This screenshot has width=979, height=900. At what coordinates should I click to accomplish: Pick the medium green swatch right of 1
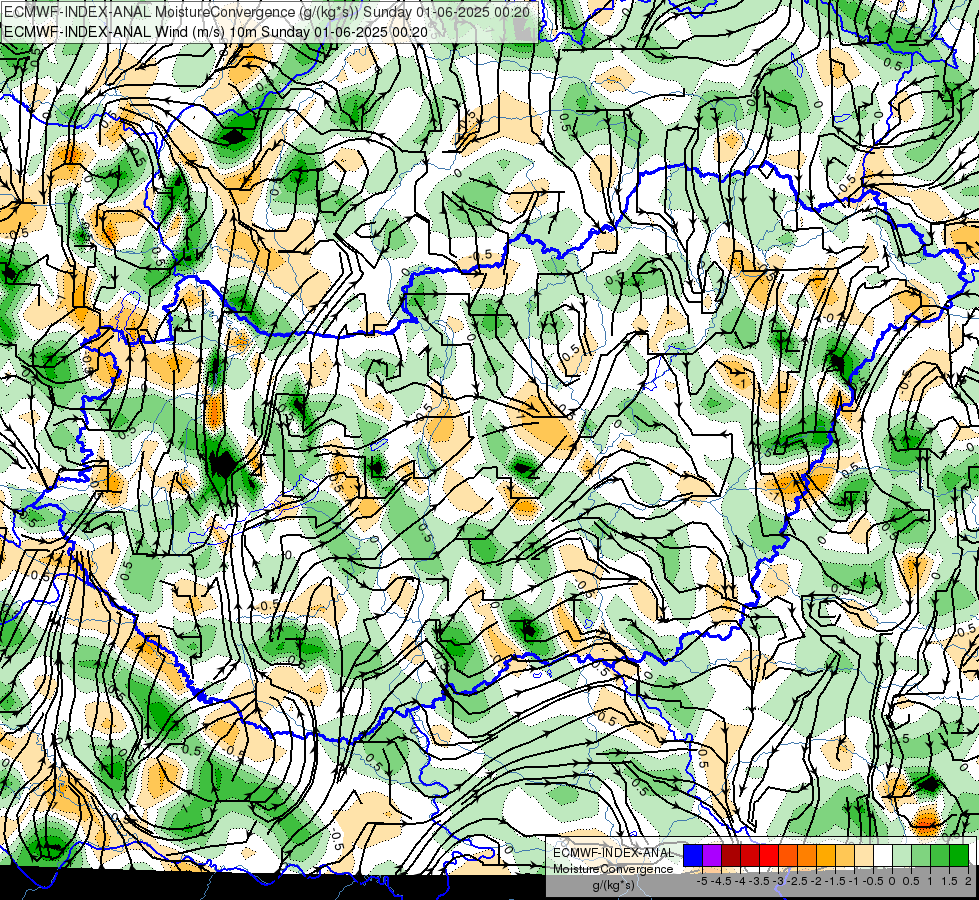[940, 856]
